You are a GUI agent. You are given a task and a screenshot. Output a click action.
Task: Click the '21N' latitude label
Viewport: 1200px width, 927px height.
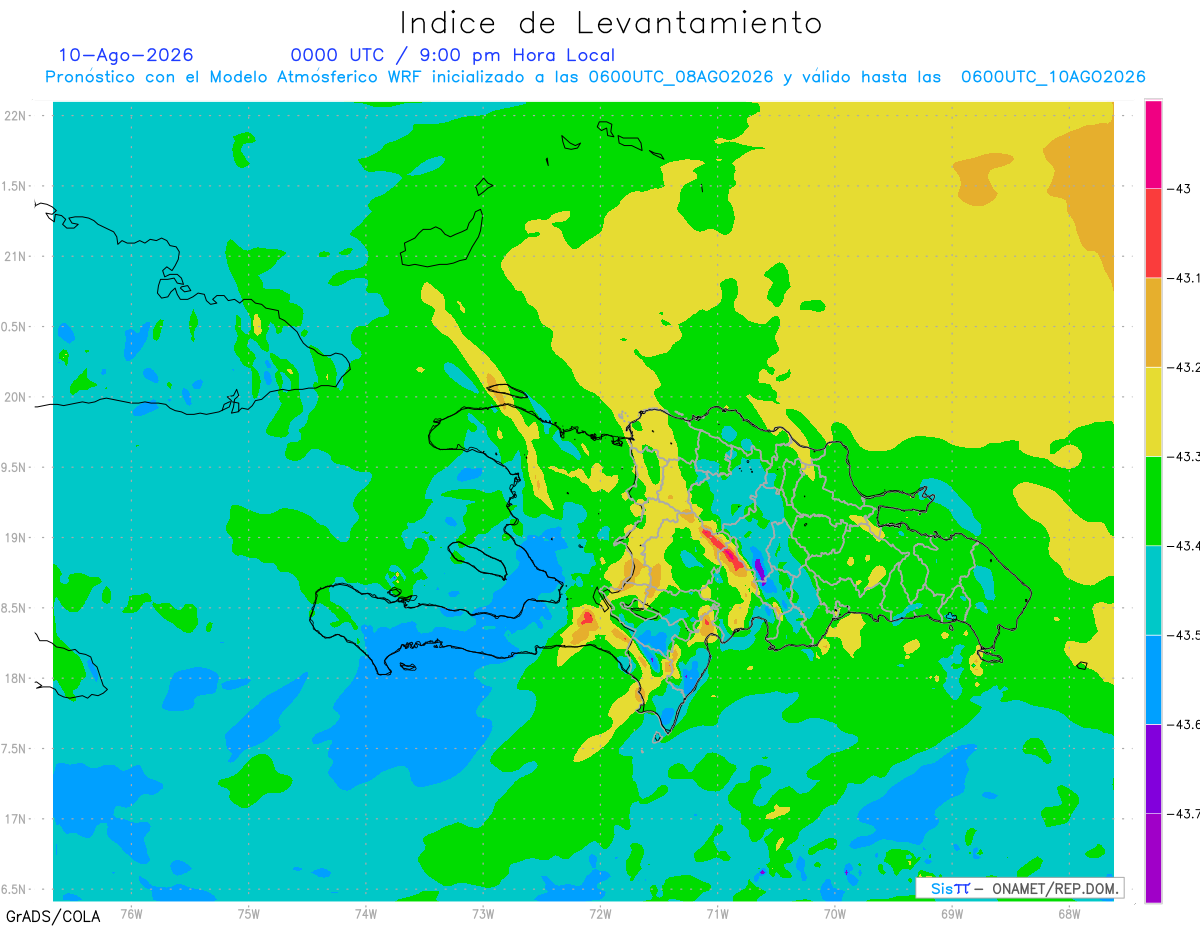(x=15, y=256)
